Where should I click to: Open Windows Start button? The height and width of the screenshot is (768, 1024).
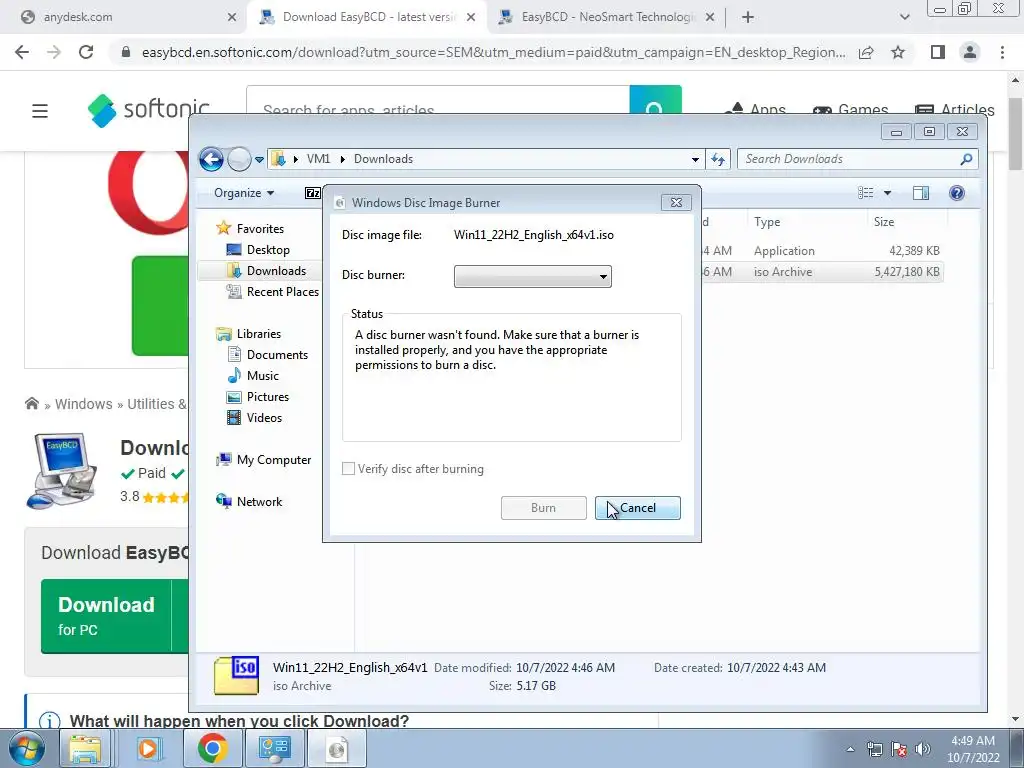26,748
